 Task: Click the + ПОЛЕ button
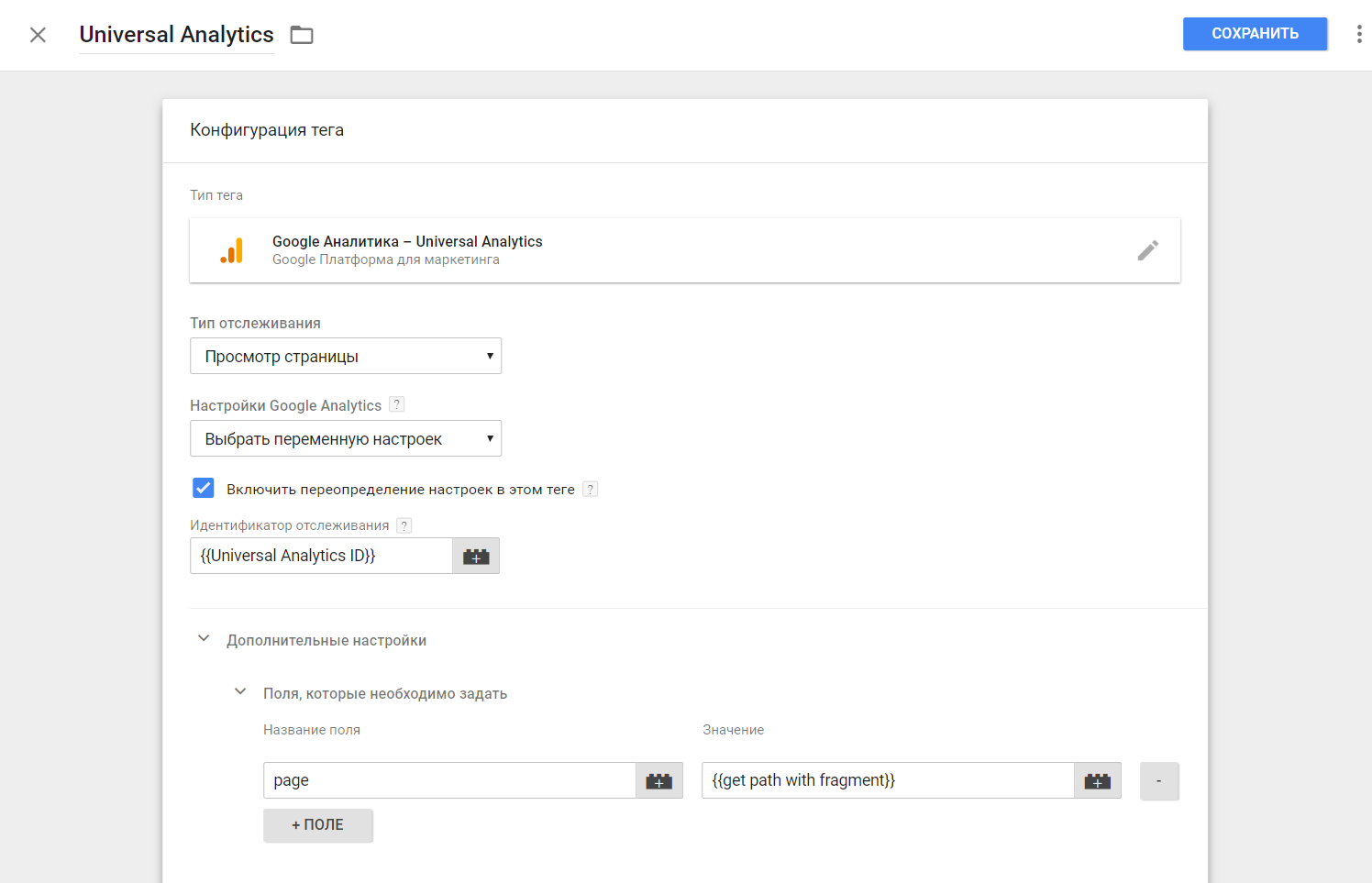(317, 825)
